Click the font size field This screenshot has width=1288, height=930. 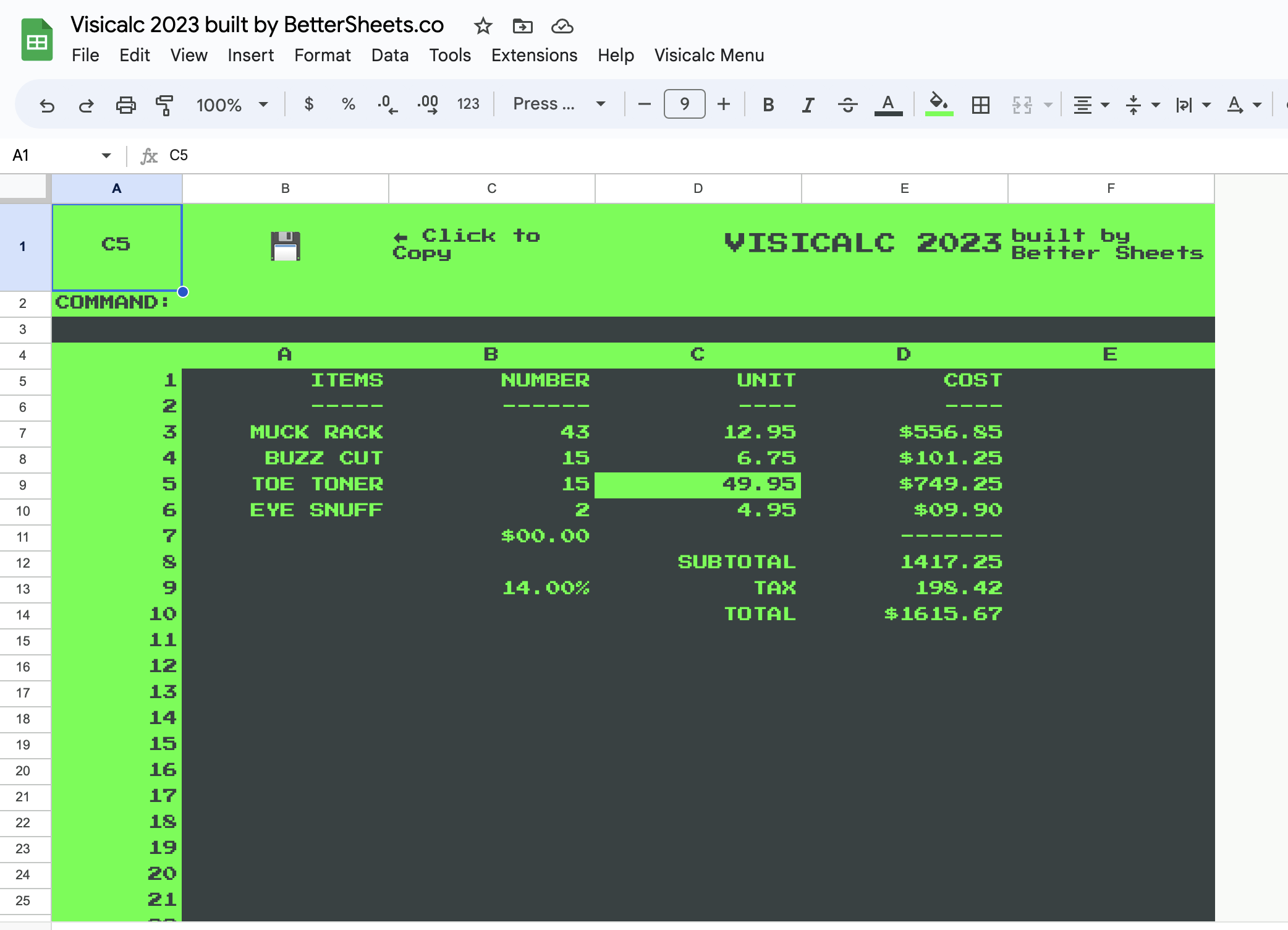click(x=684, y=104)
